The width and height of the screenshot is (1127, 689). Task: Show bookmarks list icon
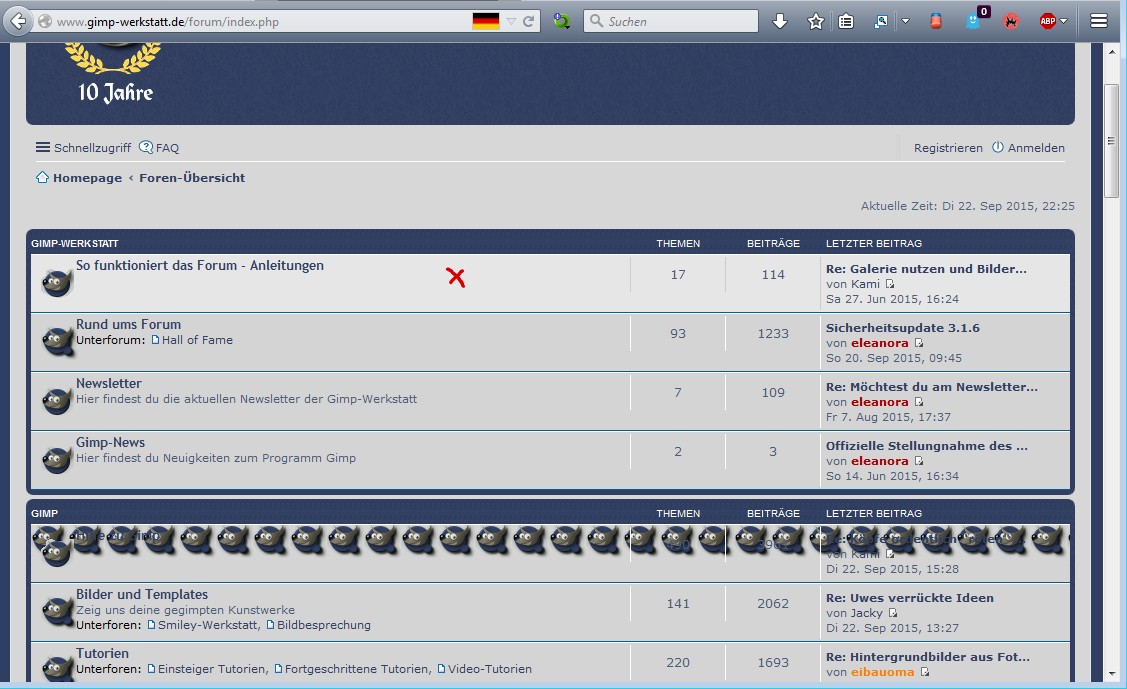click(x=846, y=22)
